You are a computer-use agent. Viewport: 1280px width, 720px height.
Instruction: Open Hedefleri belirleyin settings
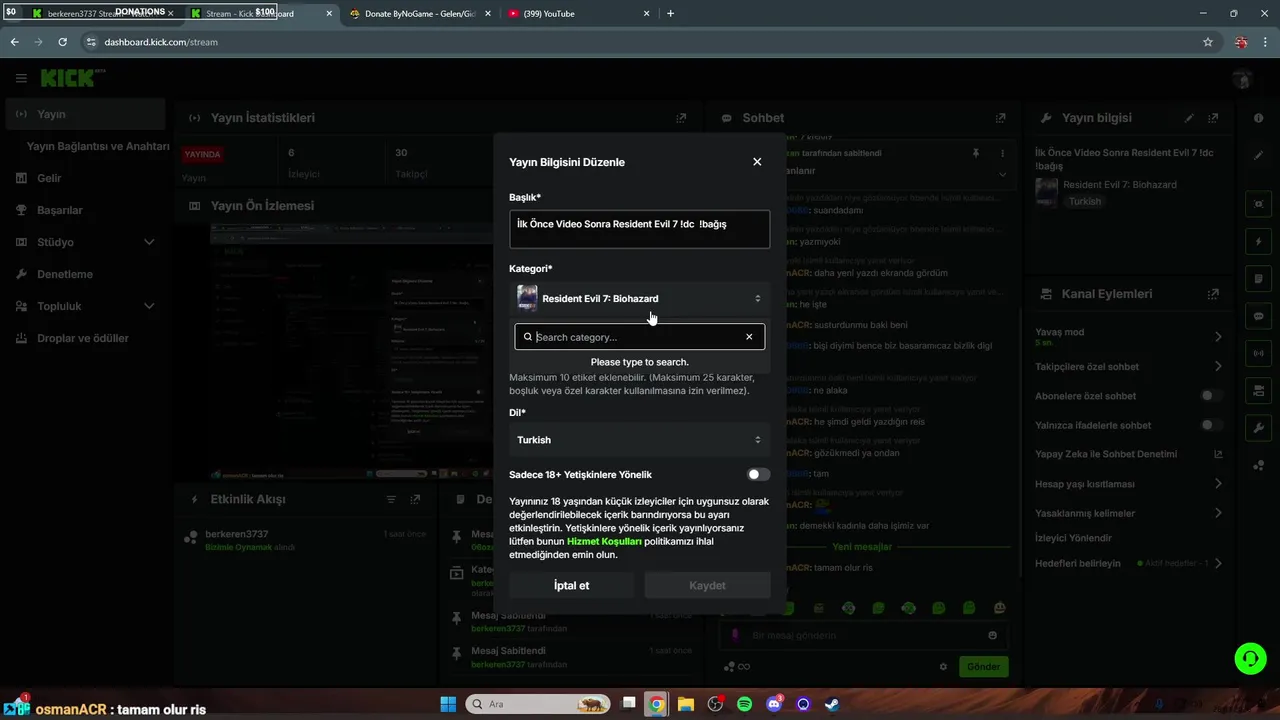coord(1129,563)
